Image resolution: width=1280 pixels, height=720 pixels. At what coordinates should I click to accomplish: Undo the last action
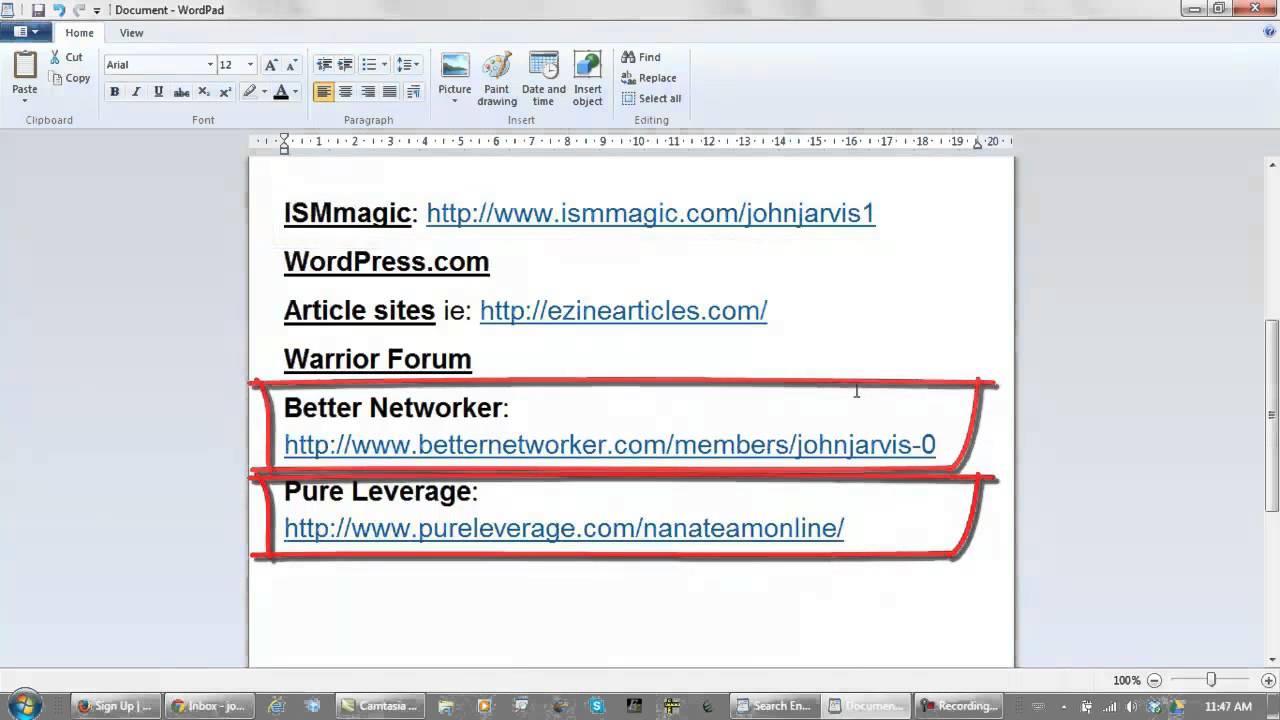[58, 10]
